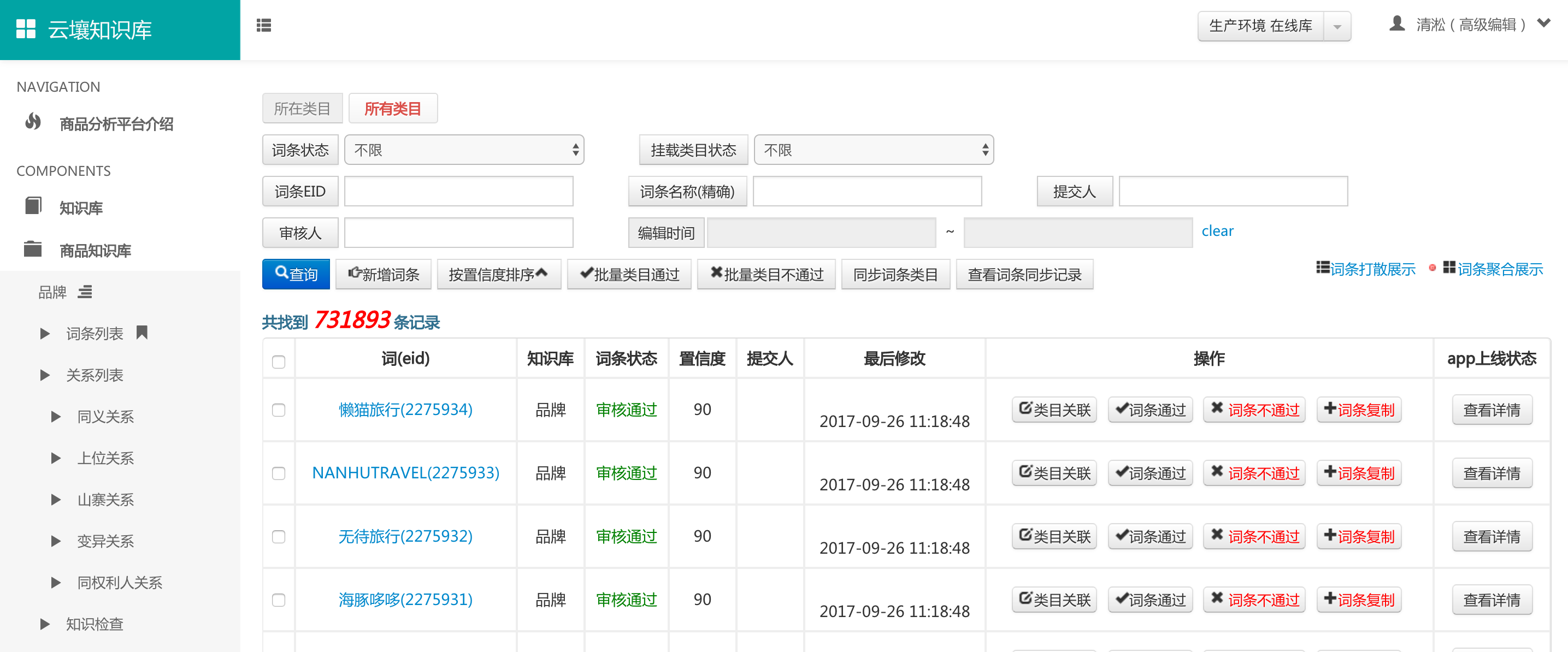
Task: Click 类目关联 for 无待旅行 row
Action: coord(1054,536)
